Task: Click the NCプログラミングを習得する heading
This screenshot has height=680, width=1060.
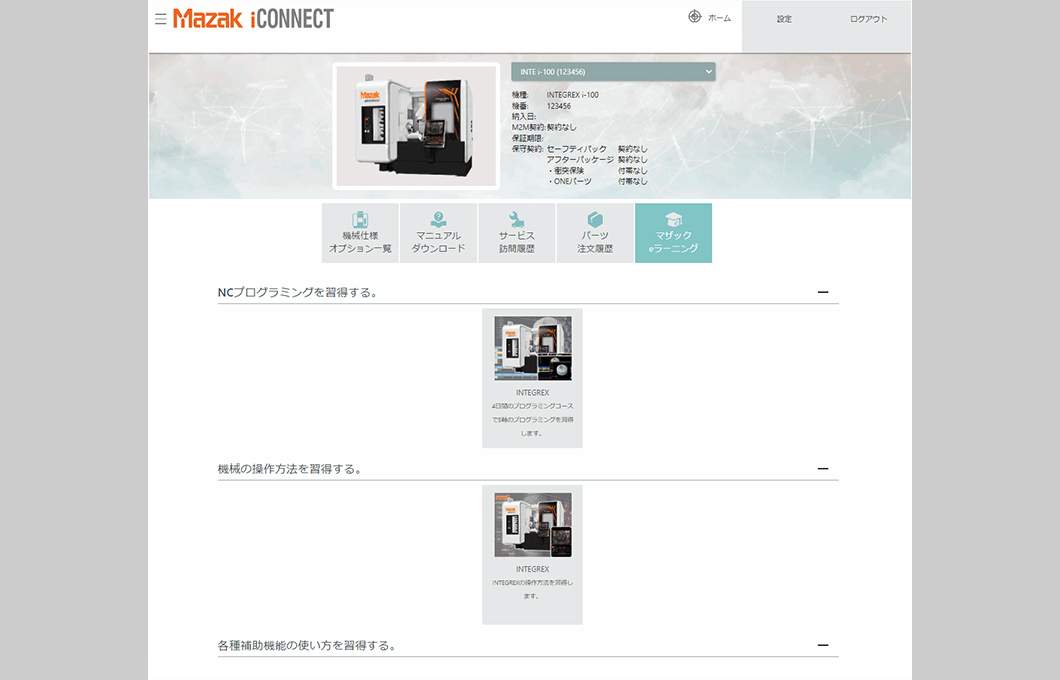Action: coord(297,292)
